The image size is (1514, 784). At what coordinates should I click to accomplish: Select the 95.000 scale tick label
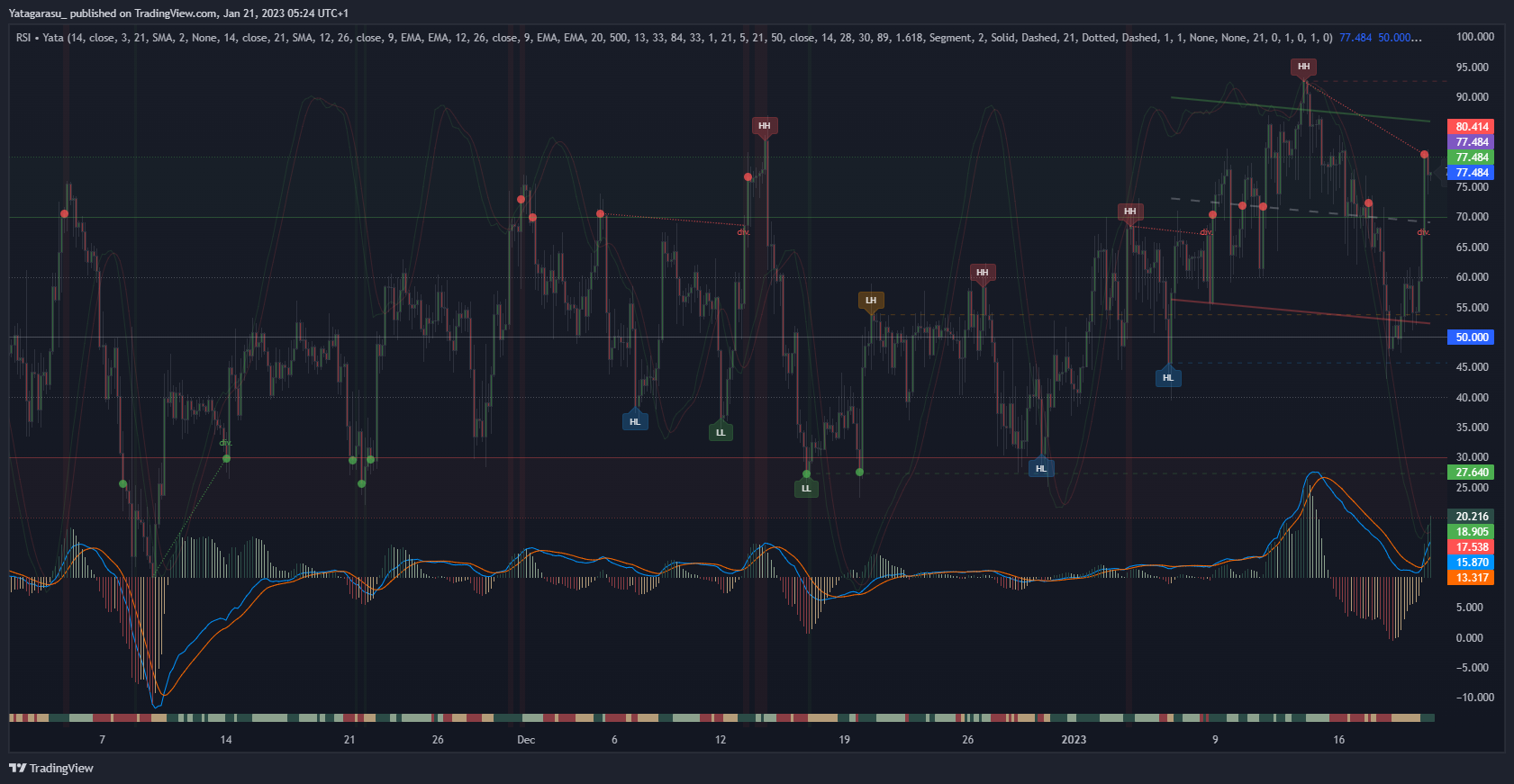[1473, 68]
